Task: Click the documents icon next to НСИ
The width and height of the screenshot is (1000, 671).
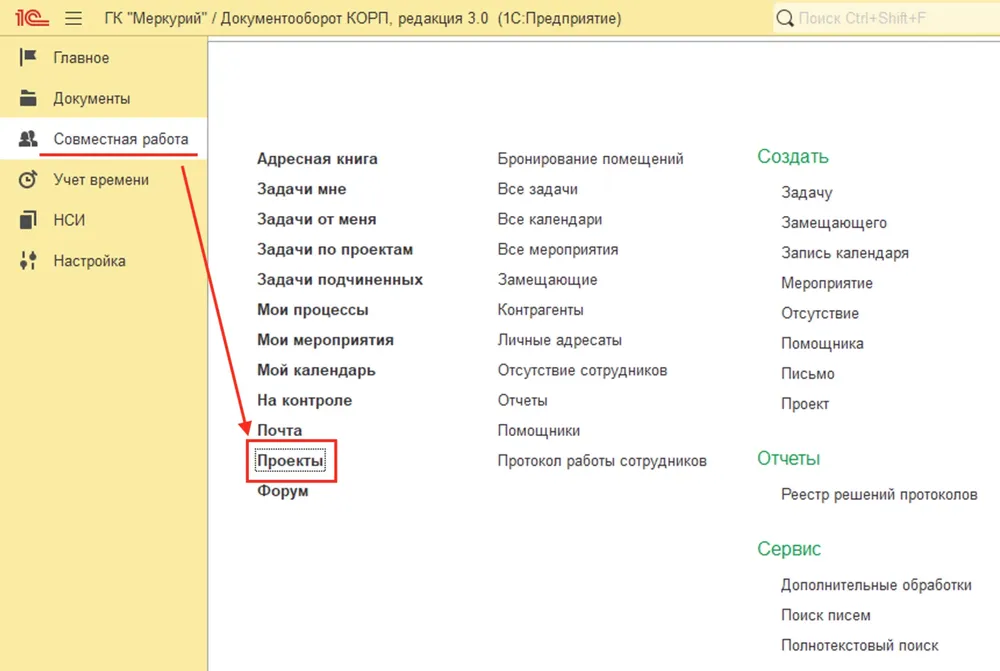Action: pos(28,220)
